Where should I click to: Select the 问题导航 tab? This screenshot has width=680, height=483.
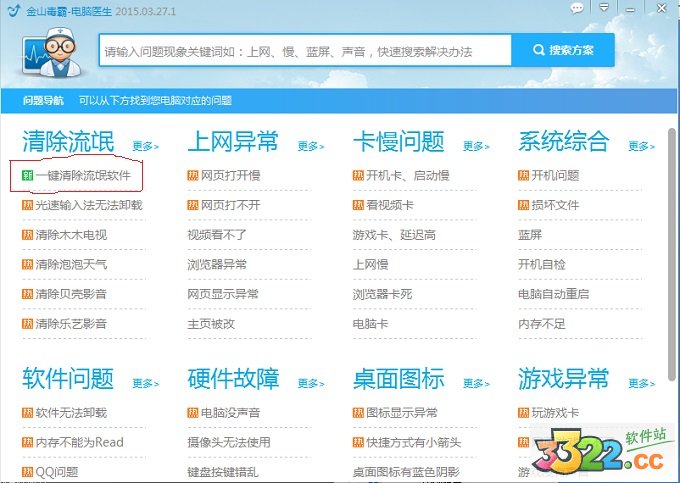(x=43, y=101)
